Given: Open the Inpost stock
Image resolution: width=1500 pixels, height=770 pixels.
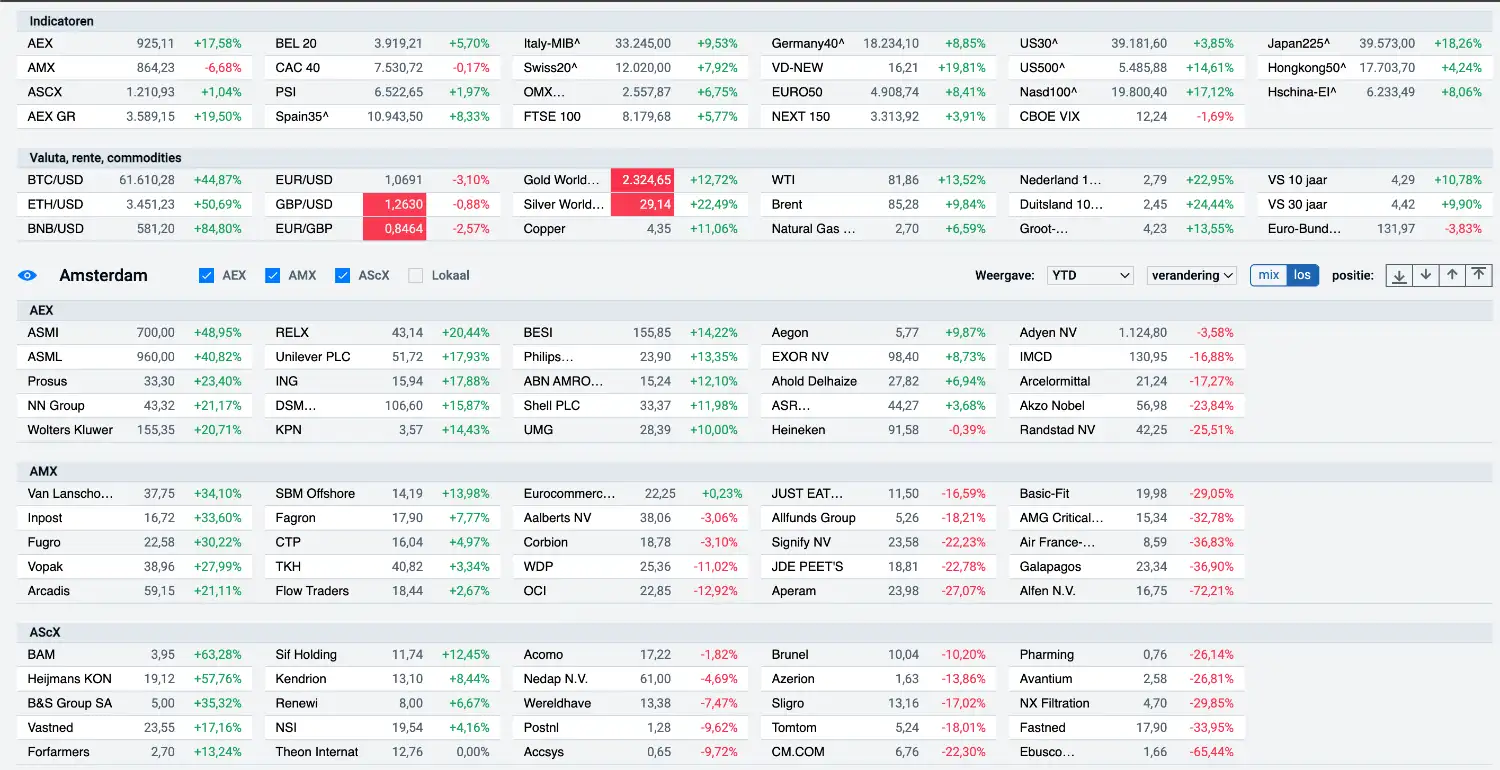Looking at the screenshot, I should [45, 518].
